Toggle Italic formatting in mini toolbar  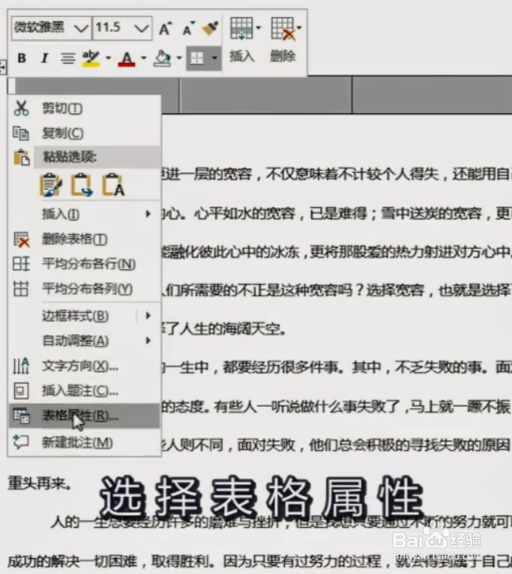[44, 58]
